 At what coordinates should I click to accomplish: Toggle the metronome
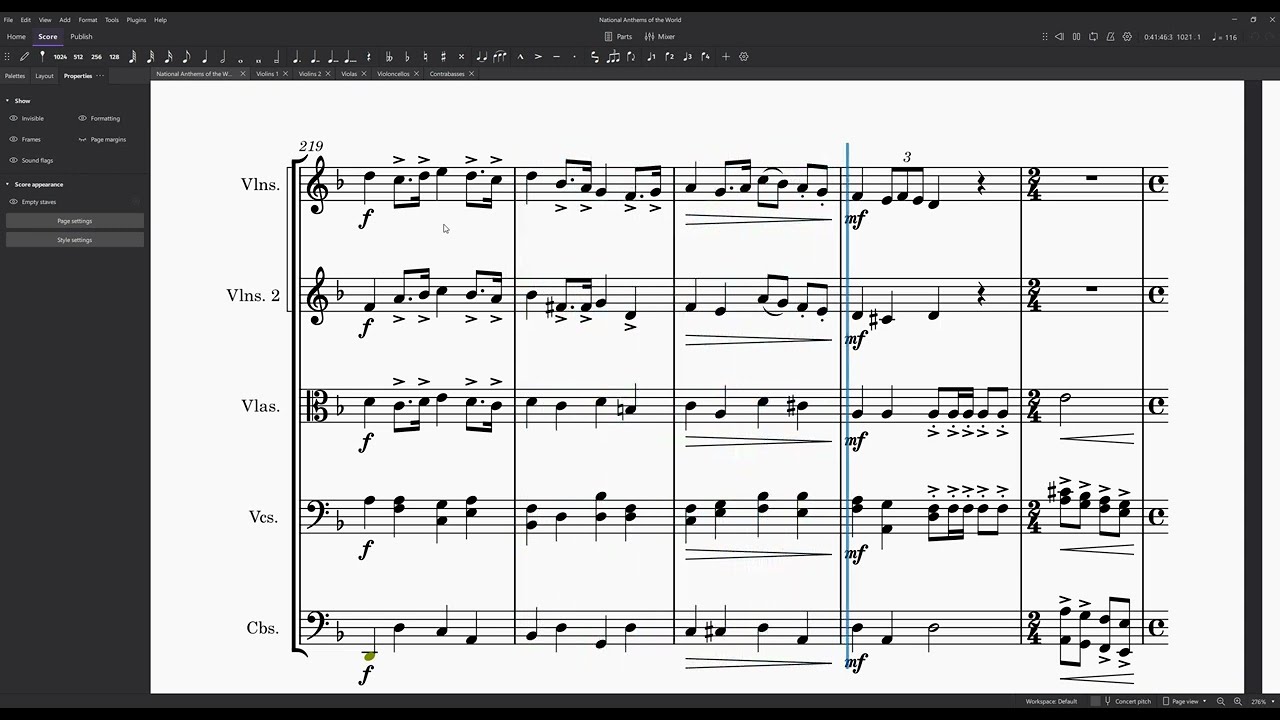1110,37
